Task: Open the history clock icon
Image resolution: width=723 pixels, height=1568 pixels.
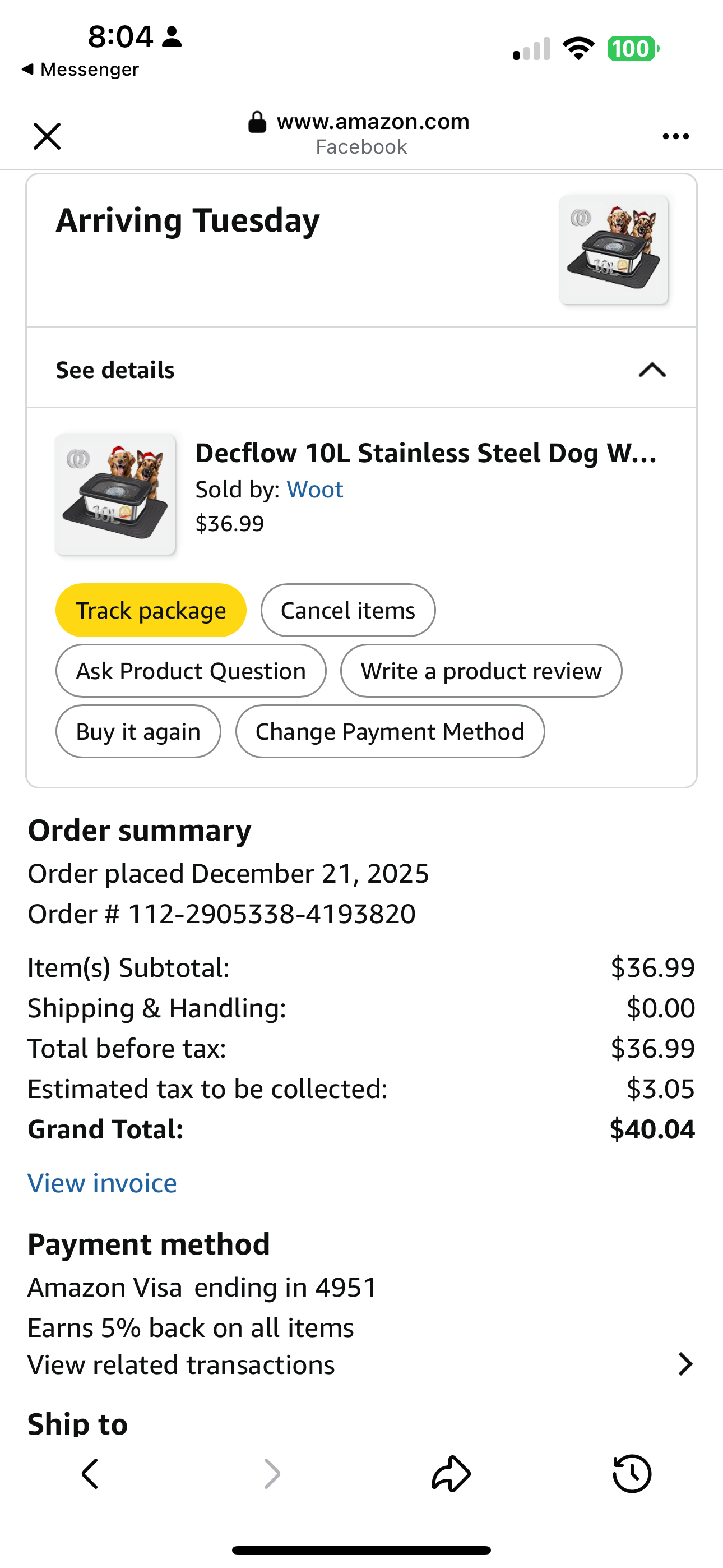Action: point(632,1474)
